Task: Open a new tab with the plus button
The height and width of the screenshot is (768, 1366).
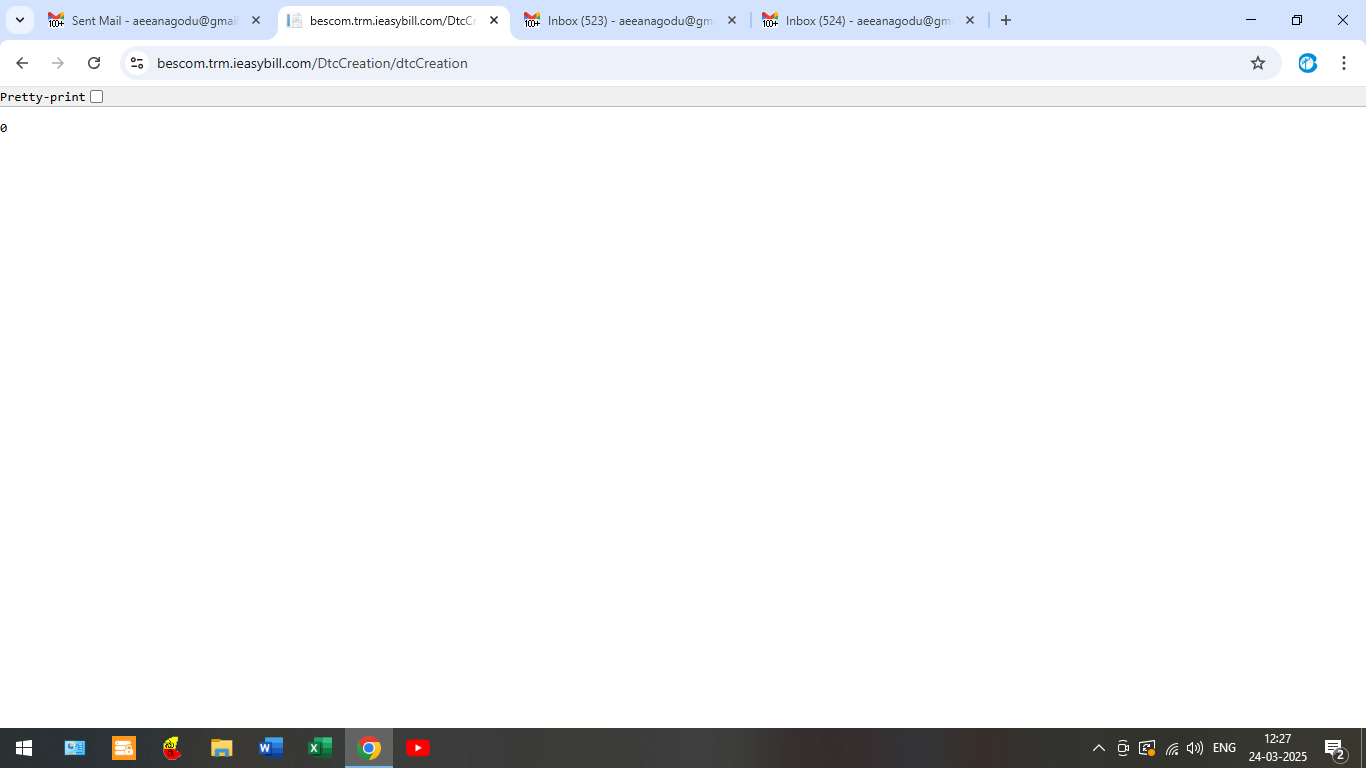Action: click(1006, 20)
